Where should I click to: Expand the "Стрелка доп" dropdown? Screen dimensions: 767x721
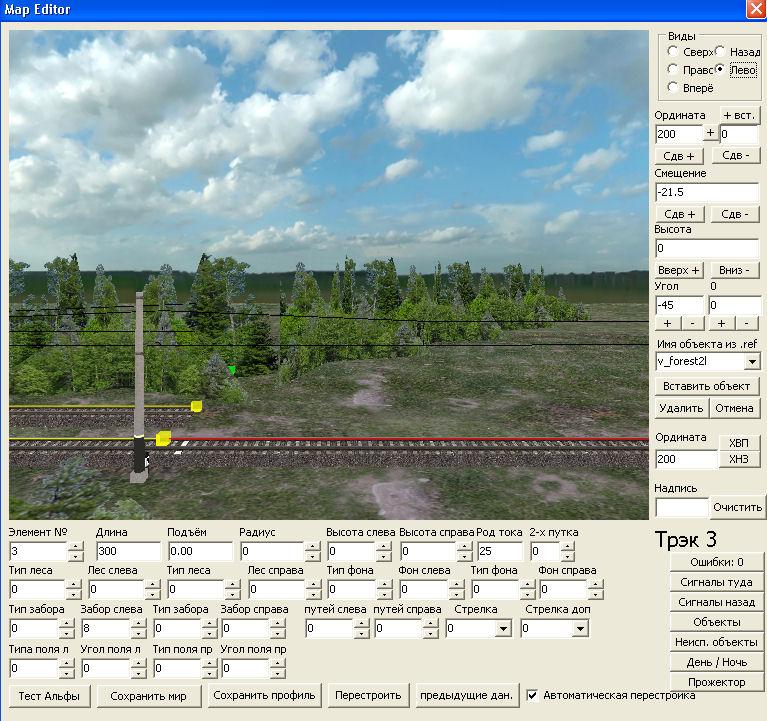580,629
